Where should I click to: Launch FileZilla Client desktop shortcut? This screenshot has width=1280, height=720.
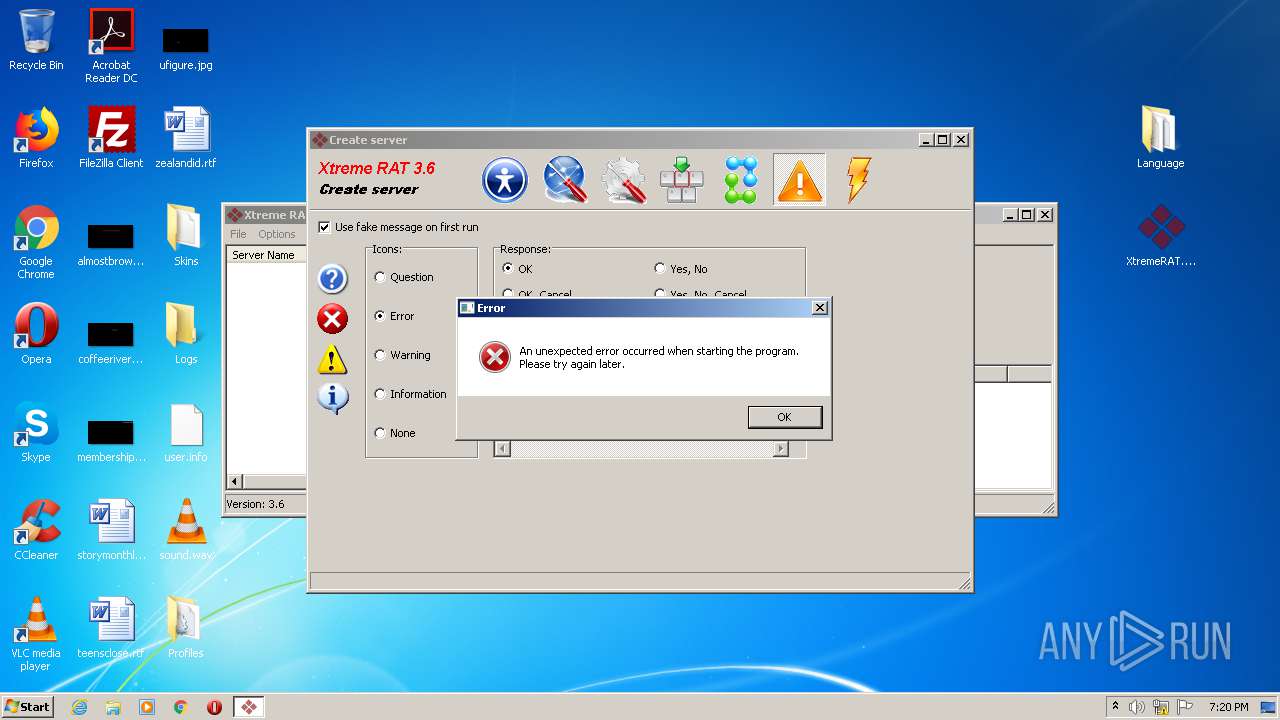pyautogui.click(x=111, y=138)
